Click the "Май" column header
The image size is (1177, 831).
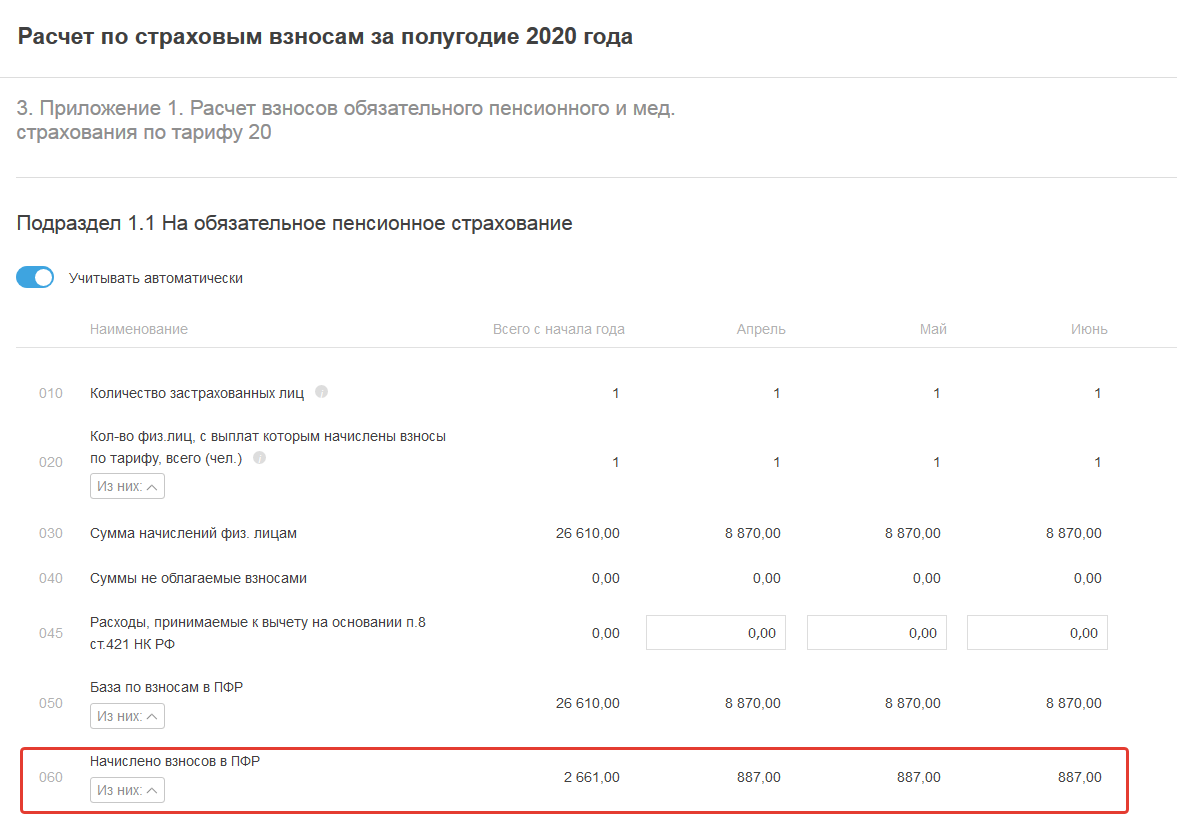coord(933,329)
